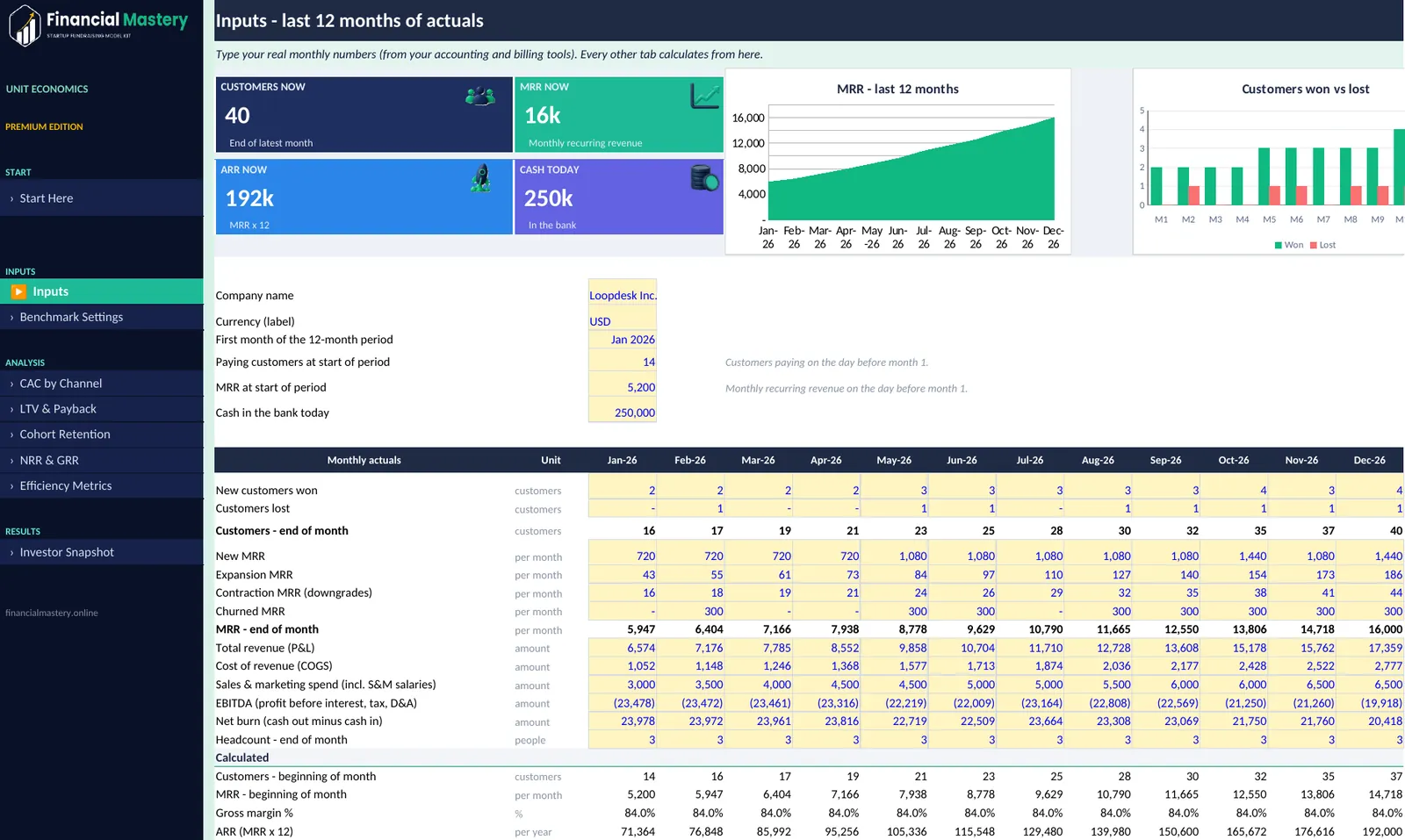Click the rocket icon in ARR Now card
This screenshot has height=840, width=1405.
coord(480,178)
